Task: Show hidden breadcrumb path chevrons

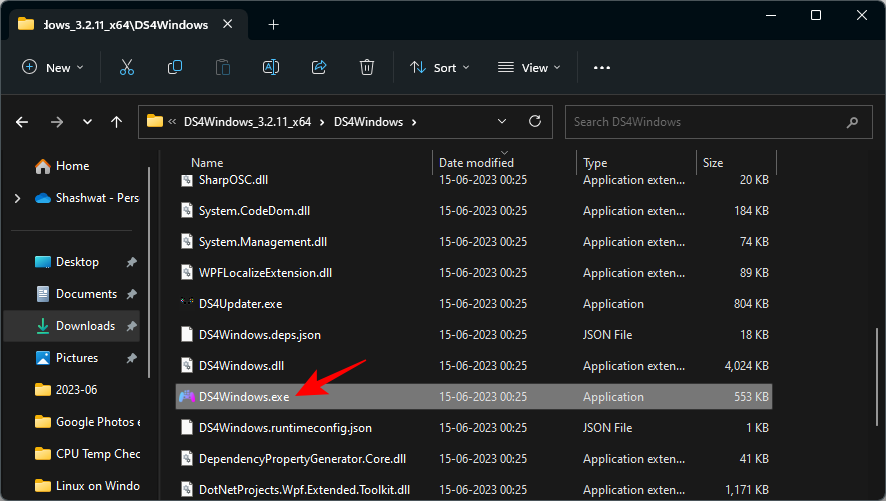Action: click(x=172, y=122)
